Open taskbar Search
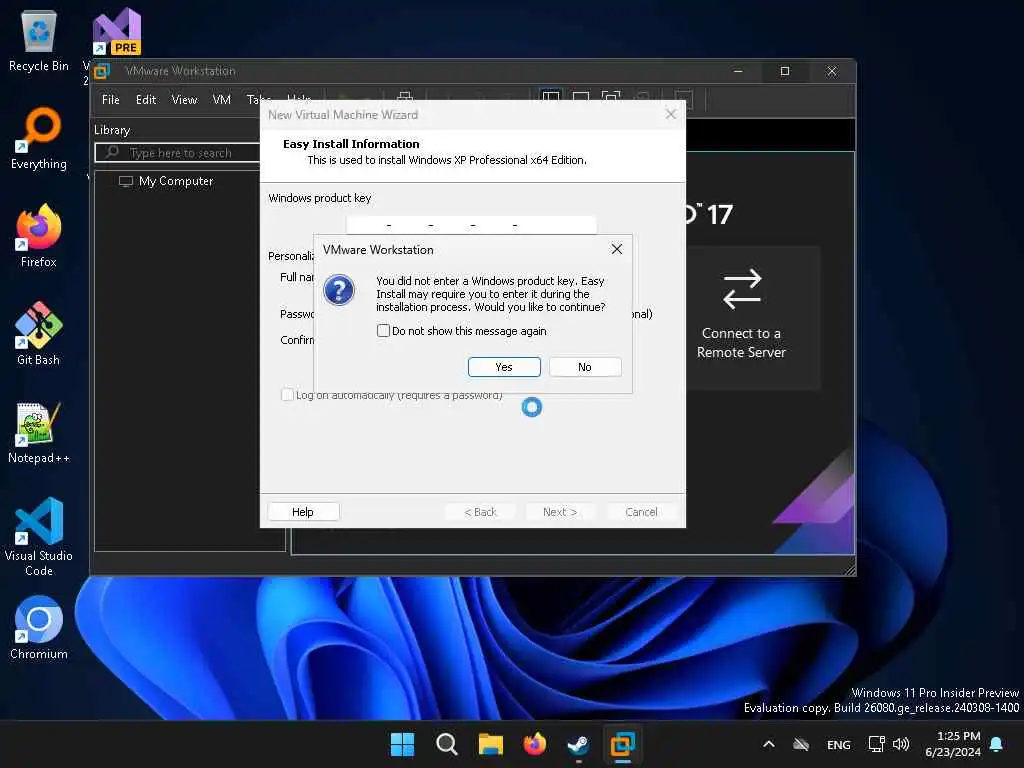The height and width of the screenshot is (768, 1024). pyautogui.click(x=447, y=744)
